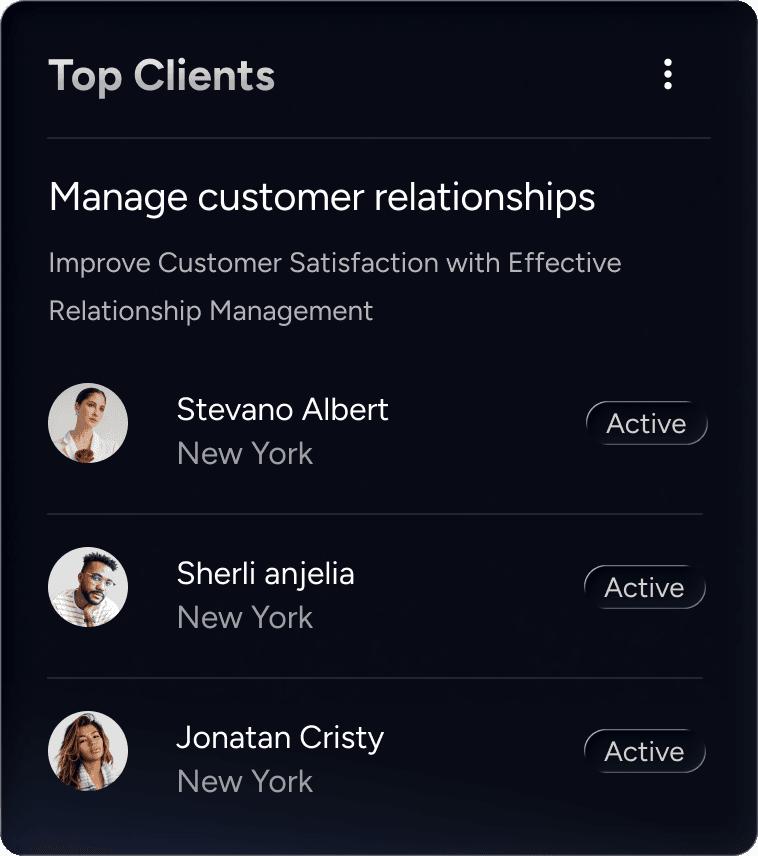Click the Active badge for Stevano Albert
Viewport: 758px width, 856px height.
click(x=646, y=424)
